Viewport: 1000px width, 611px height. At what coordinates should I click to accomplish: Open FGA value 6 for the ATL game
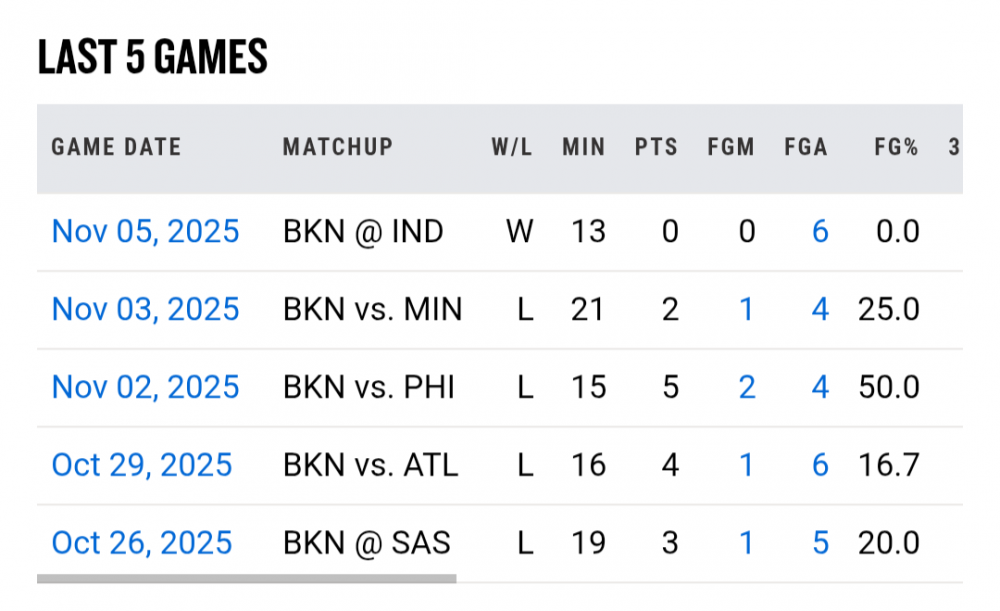(820, 465)
